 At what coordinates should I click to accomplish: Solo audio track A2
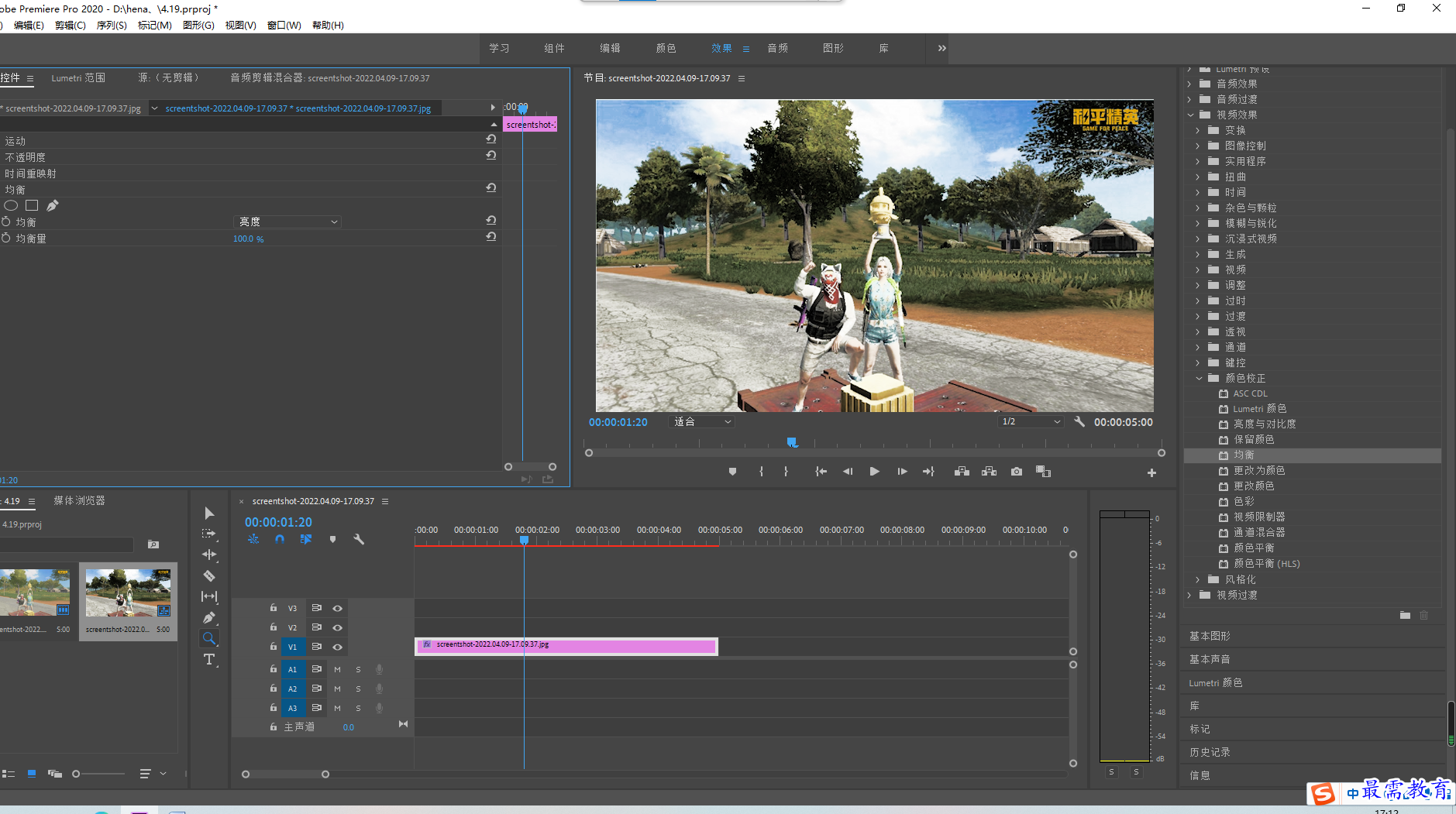pos(358,689)
